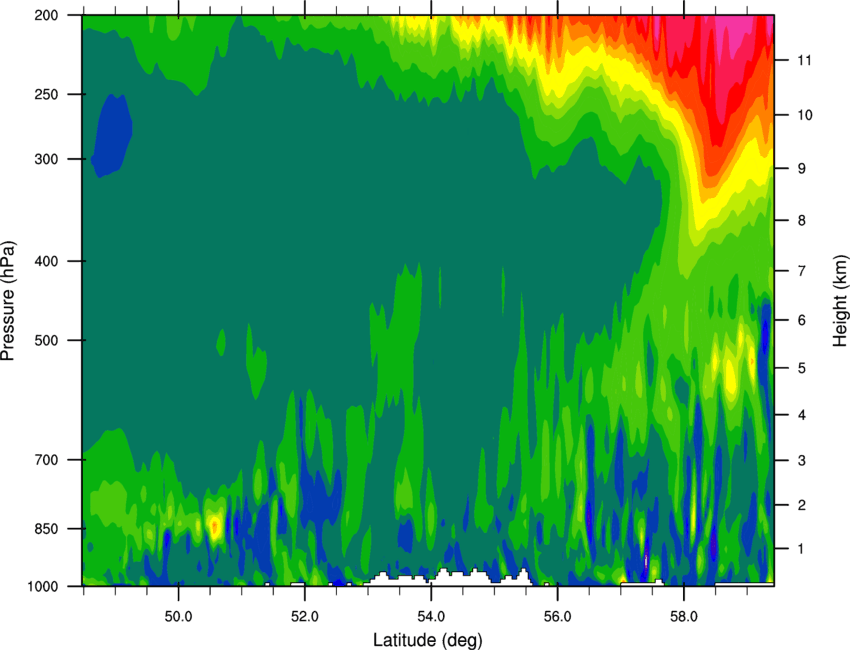This screenshot has height=650, width=850.
Task: Click the 3 km height label
Action: click(801, 460)
